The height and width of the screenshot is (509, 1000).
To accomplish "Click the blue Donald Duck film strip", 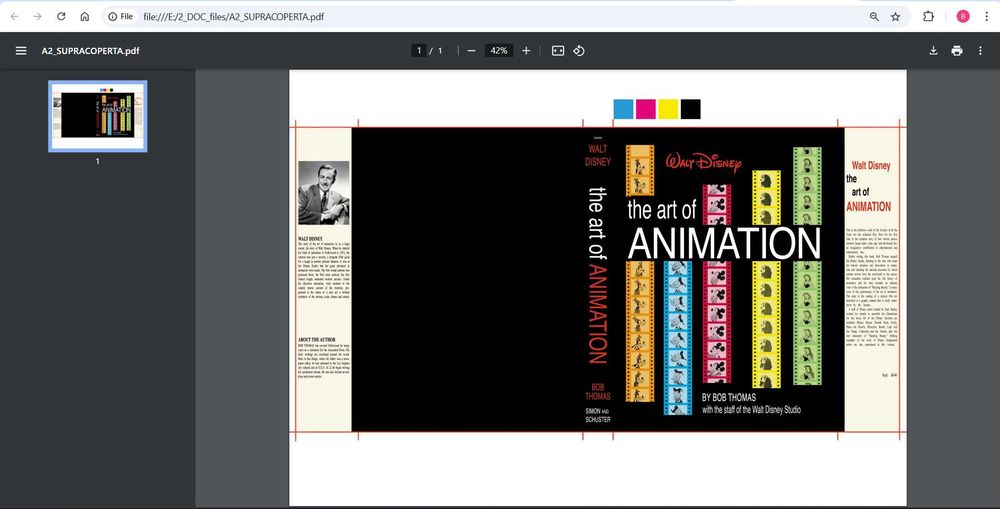I will [x=677, y=338].
